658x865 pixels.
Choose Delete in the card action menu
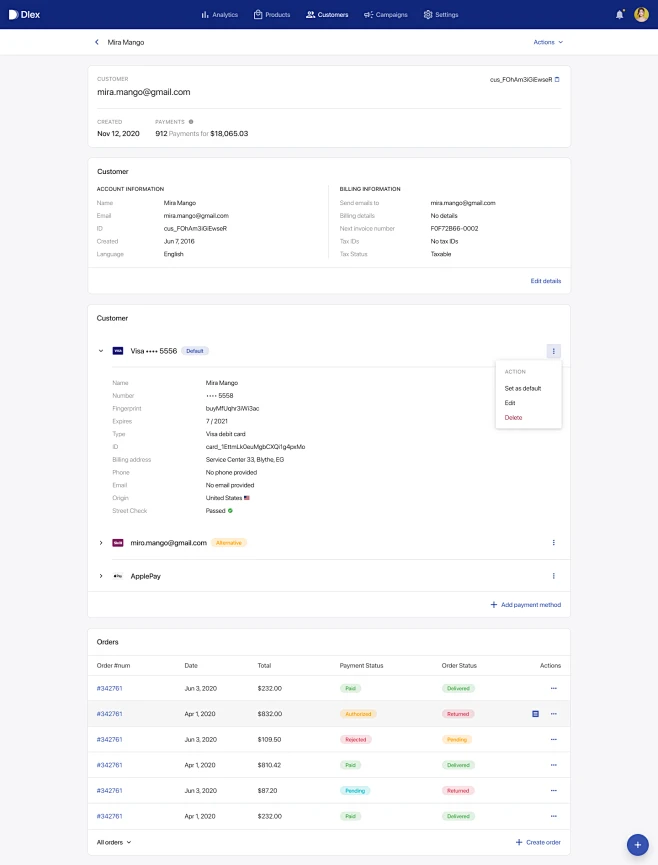pos(513,418)
